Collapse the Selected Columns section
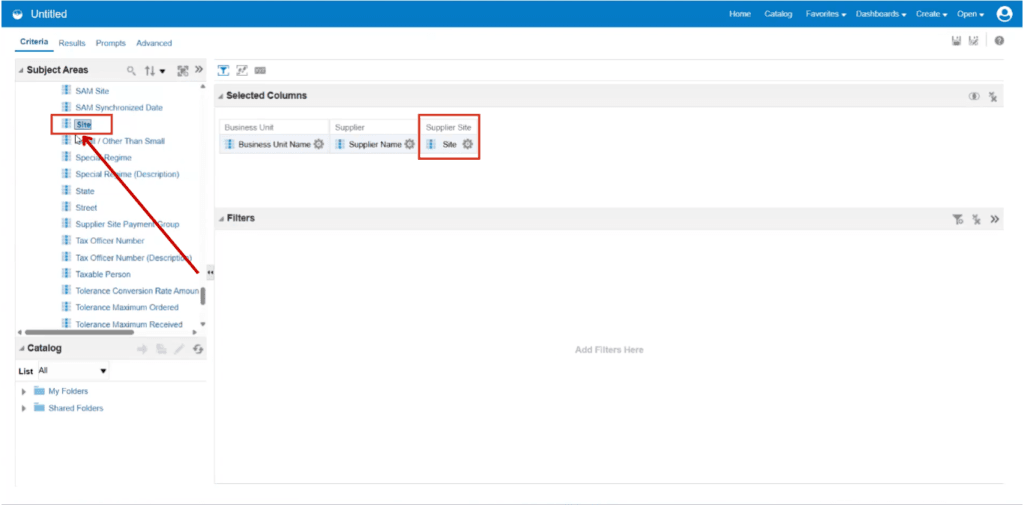Viewport: 1024px width, 505px height. coord(221,96)
